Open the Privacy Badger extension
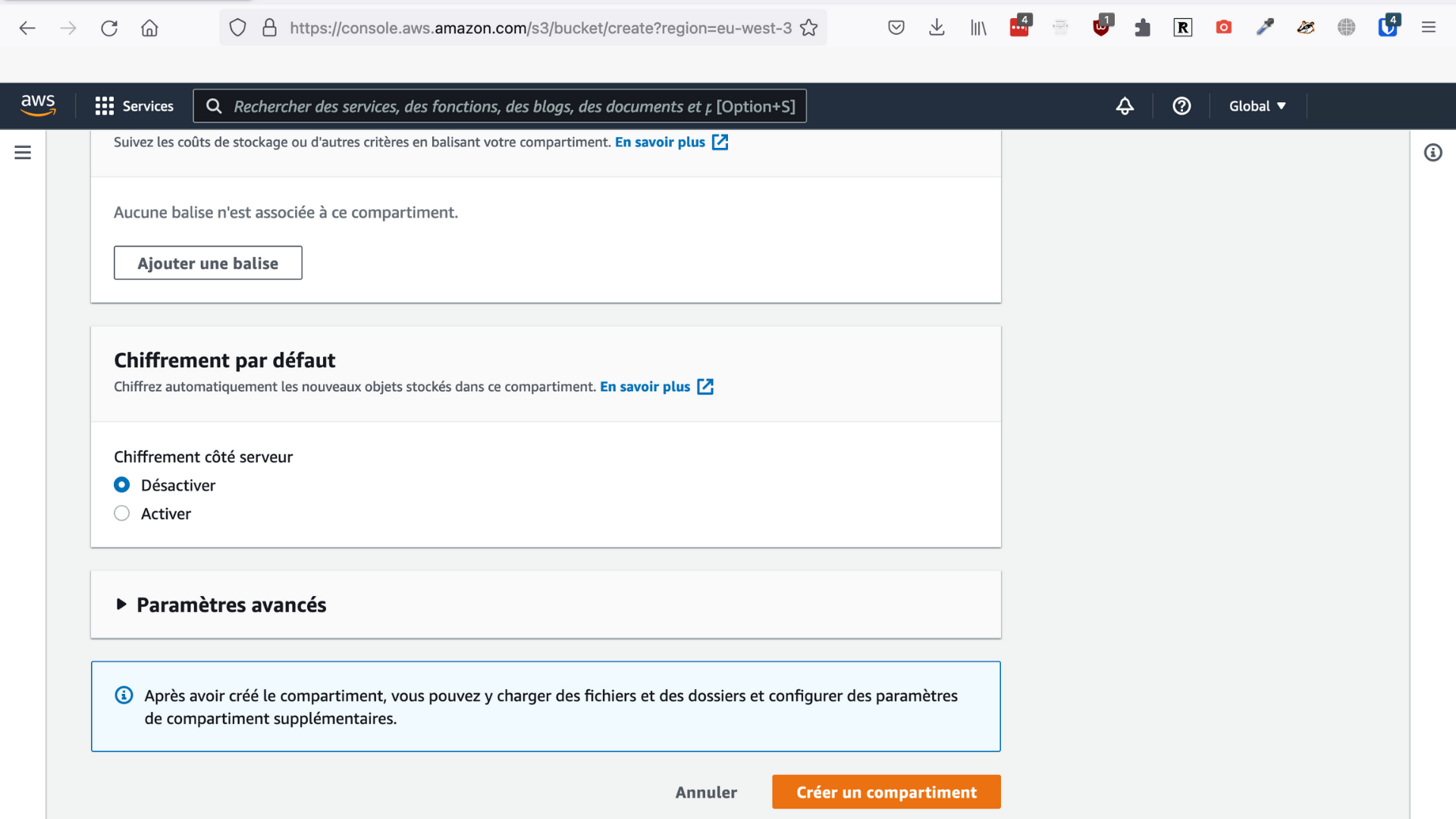This screenshot has width=1456, height=819. (1305, 27)
